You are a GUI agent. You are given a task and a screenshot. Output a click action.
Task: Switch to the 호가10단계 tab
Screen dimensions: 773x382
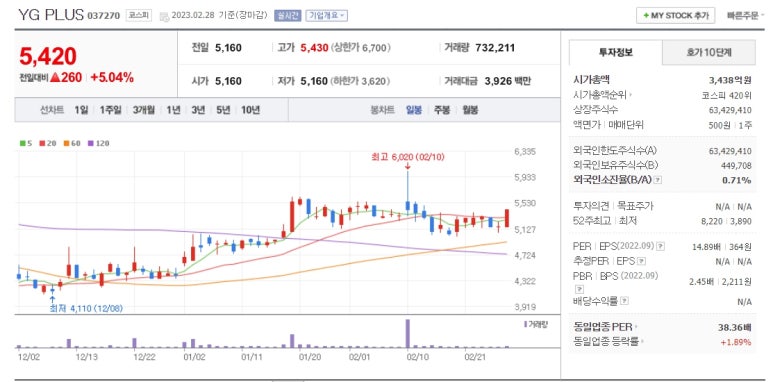pos(708,53)
